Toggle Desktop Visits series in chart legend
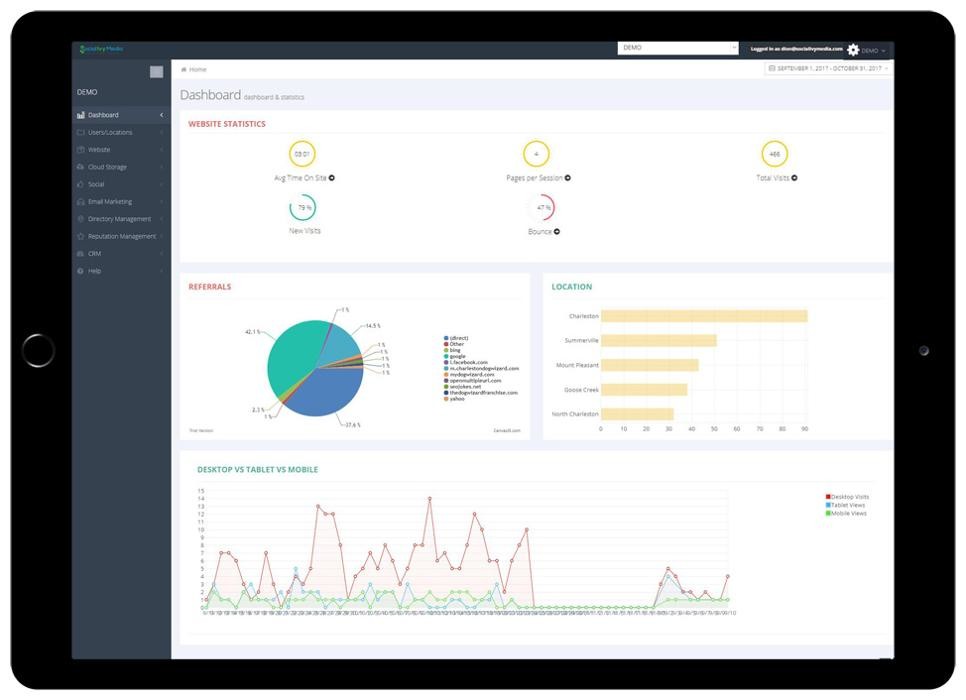The height and width of the screenshot is (700, 966). coord(849,497)
